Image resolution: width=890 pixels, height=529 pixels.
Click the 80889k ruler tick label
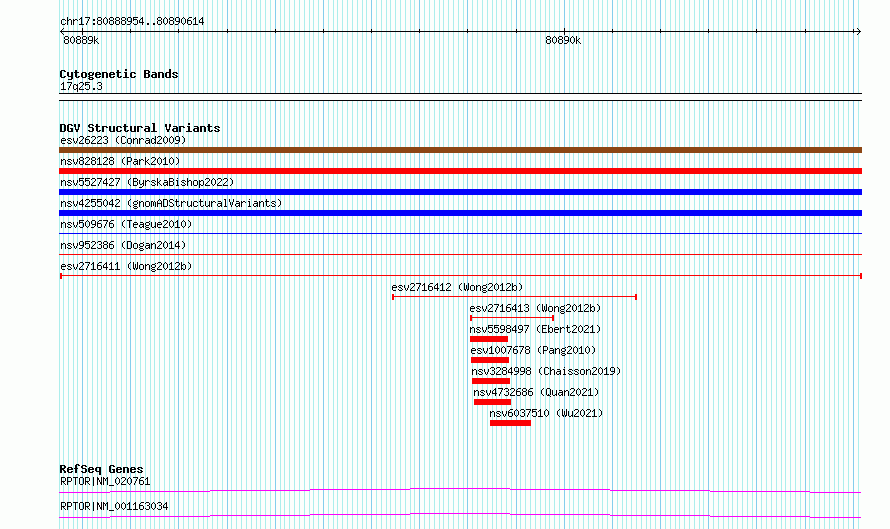point(81,40)
